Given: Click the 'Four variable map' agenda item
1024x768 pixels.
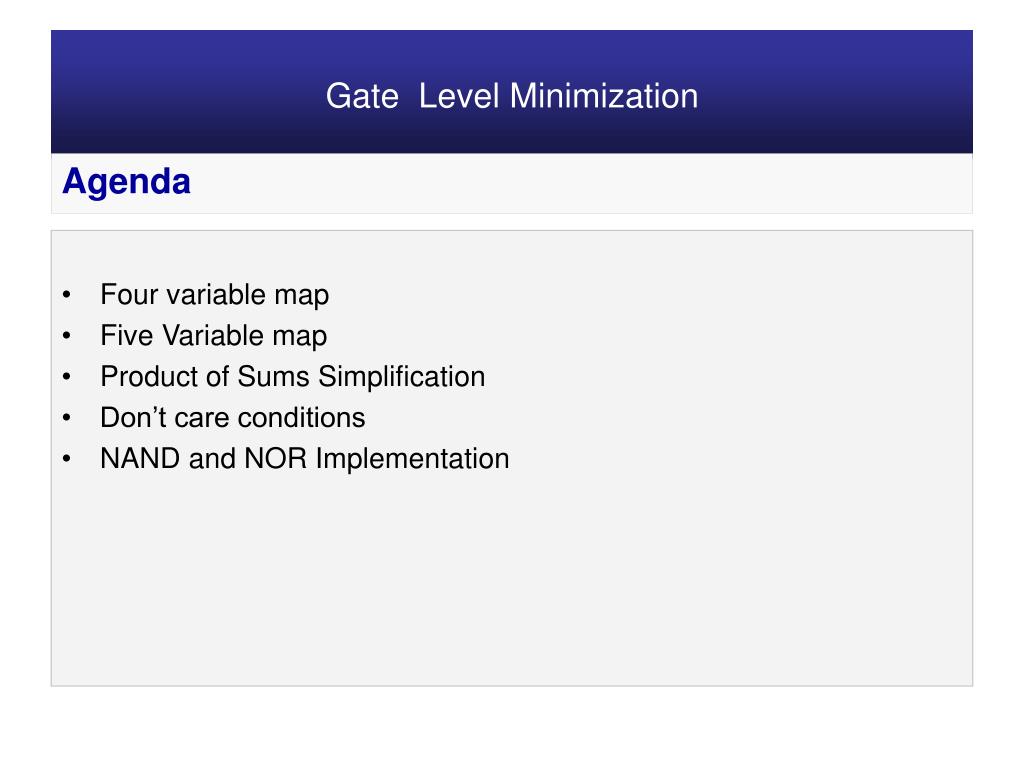Looking at the screenshot, I should click(214, 295).
